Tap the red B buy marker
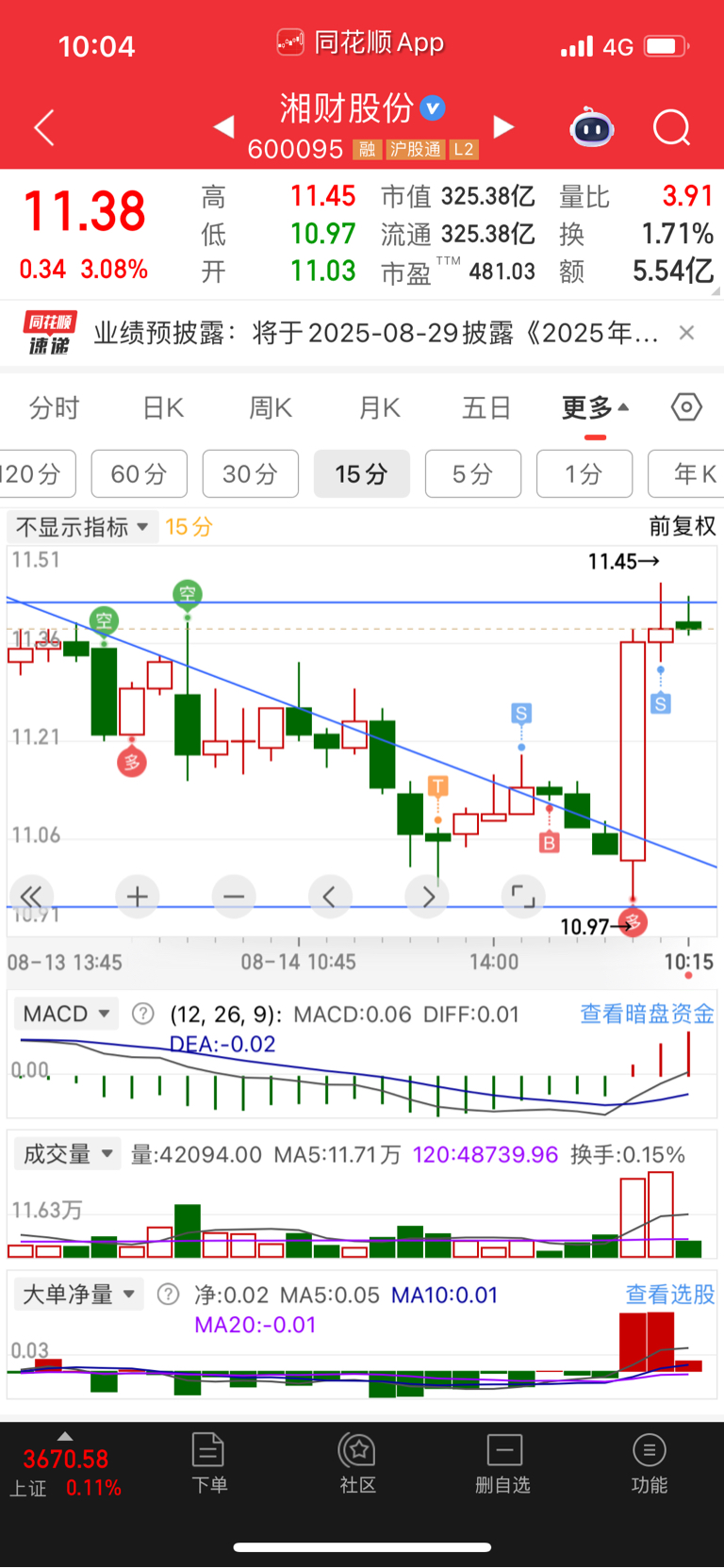The image size is (724, 1568). [x=549, y=843]
